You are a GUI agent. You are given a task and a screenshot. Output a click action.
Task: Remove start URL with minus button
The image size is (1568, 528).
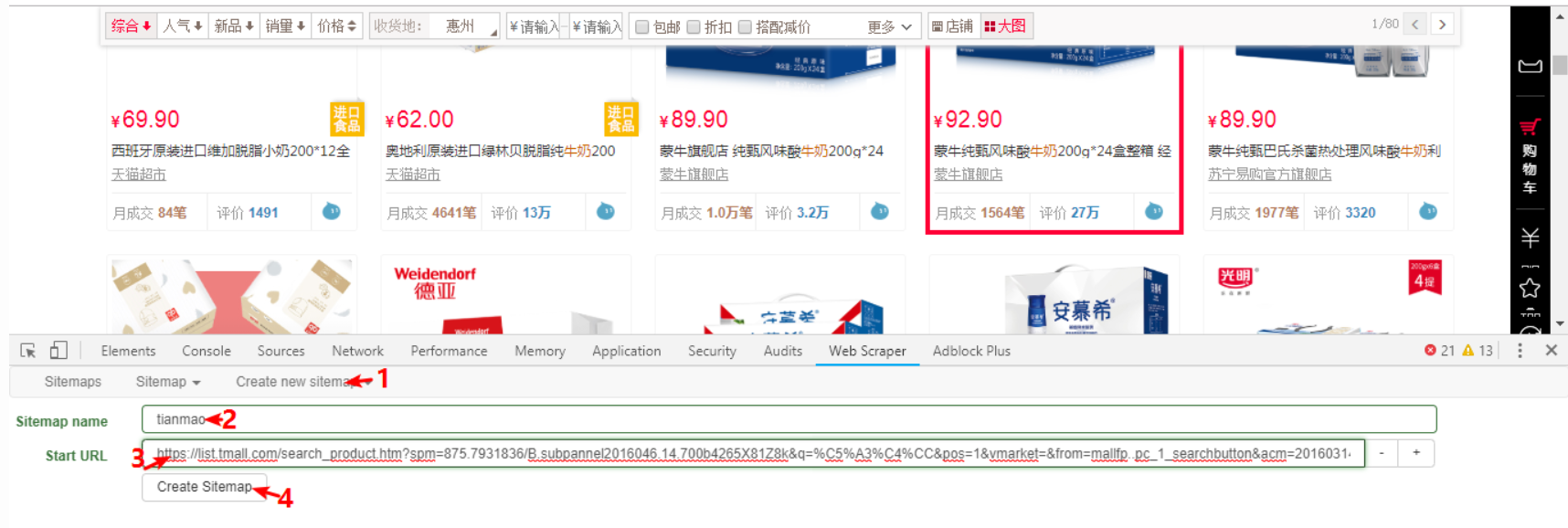[x=1382, y=453]
